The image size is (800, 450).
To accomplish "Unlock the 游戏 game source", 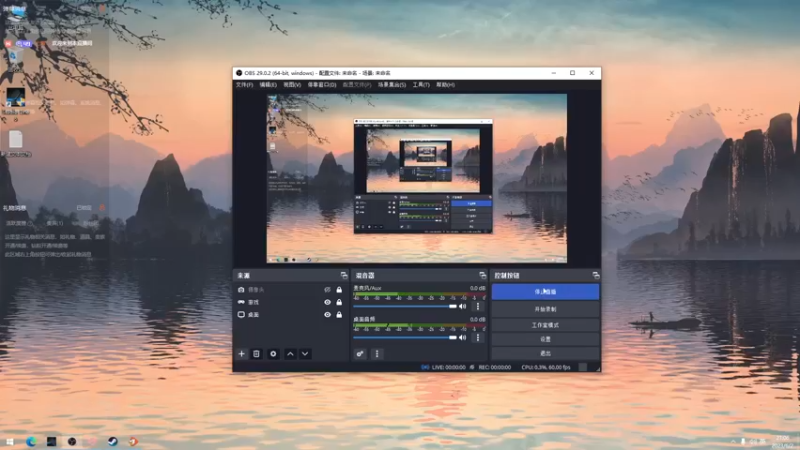I will point(339,302).
